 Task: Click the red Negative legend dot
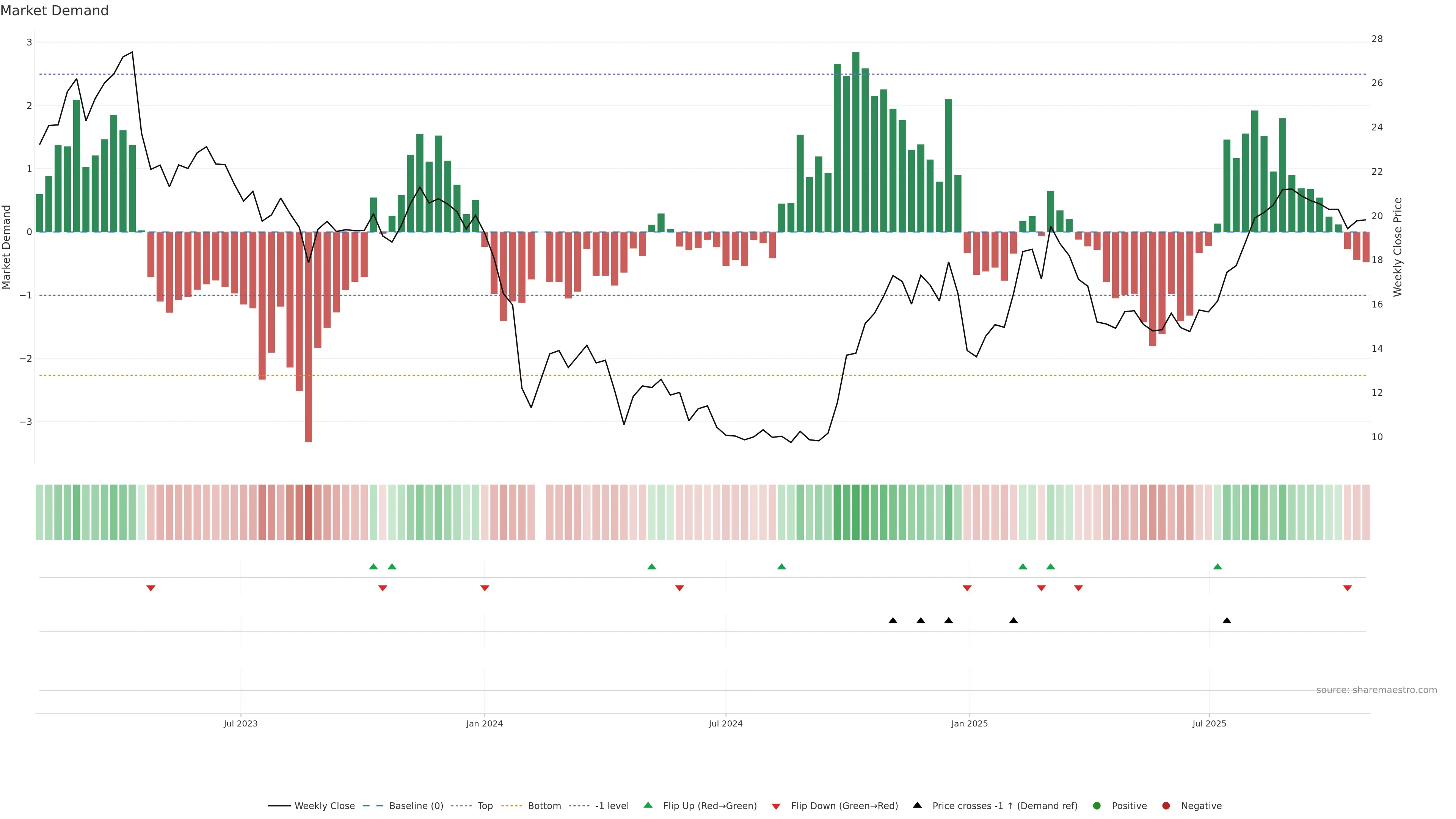[x=1166, y=805]
